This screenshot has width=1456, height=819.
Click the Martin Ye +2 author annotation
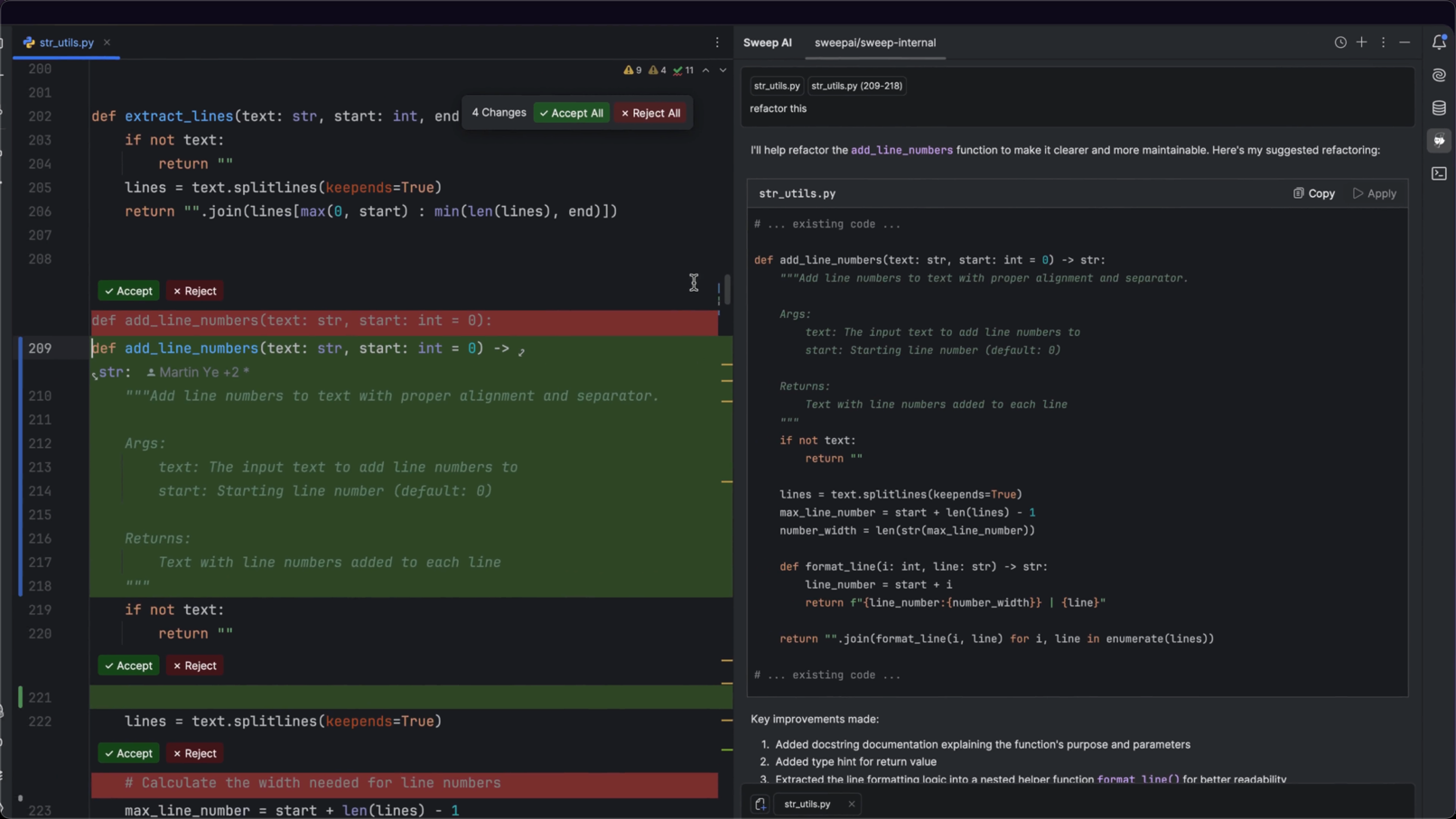(198, 372)
